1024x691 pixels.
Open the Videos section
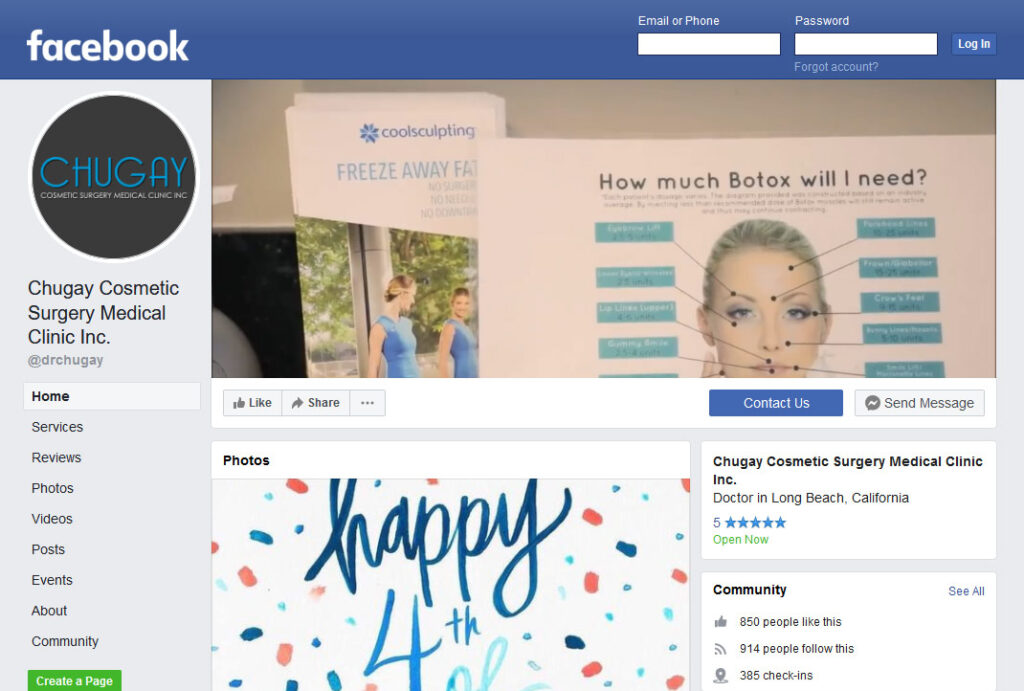tap(52, 519)
